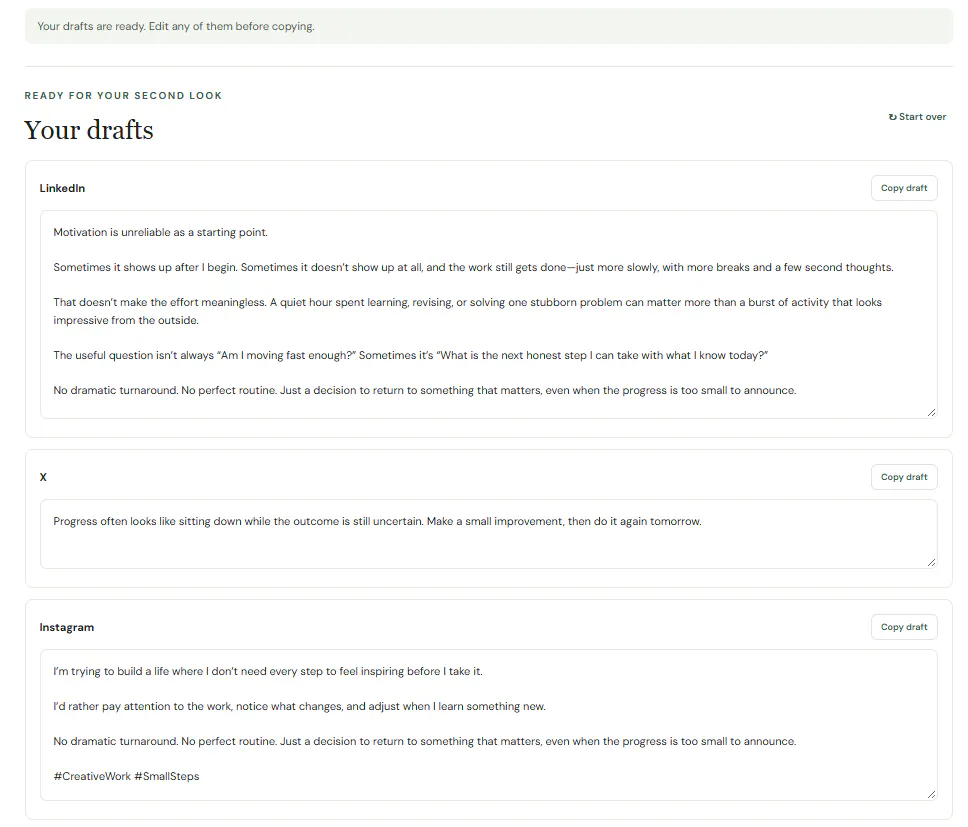This screenshot has width=968, height=827.
Task: Click the 'READY FOR YOUR SECOND LOOK' label
Action: (x=123, y=96)
